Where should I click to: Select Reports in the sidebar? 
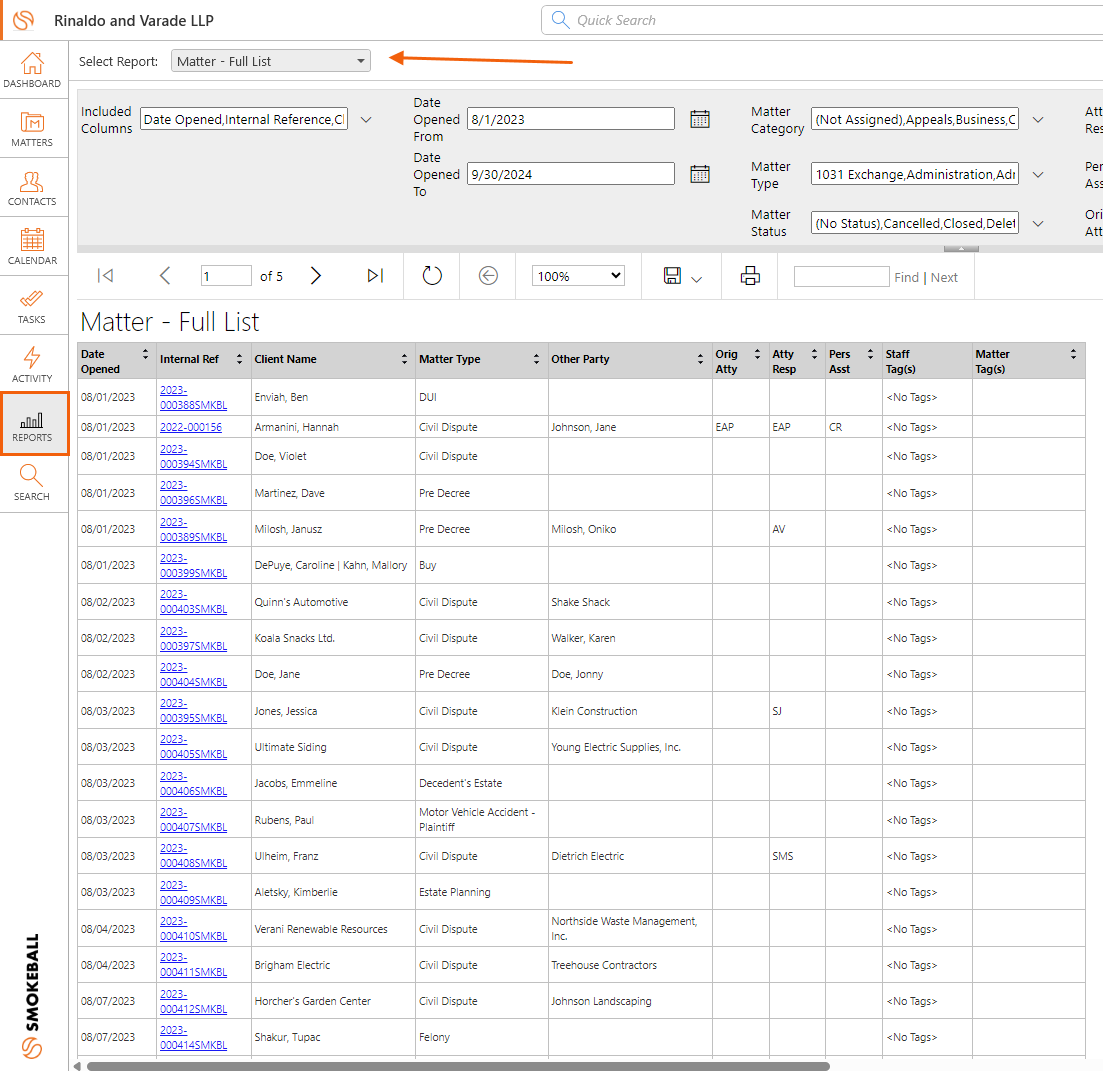point(32,424)
